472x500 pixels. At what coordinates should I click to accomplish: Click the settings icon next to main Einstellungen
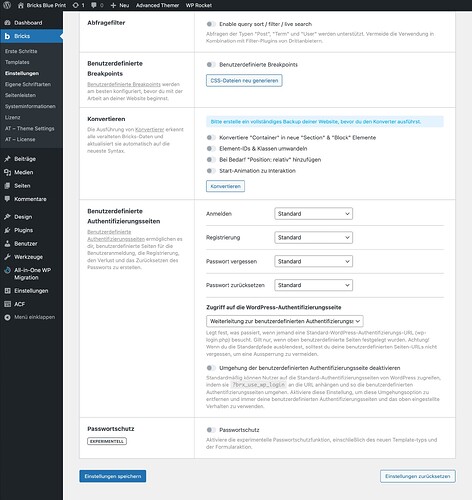click(x=7, y=291)
